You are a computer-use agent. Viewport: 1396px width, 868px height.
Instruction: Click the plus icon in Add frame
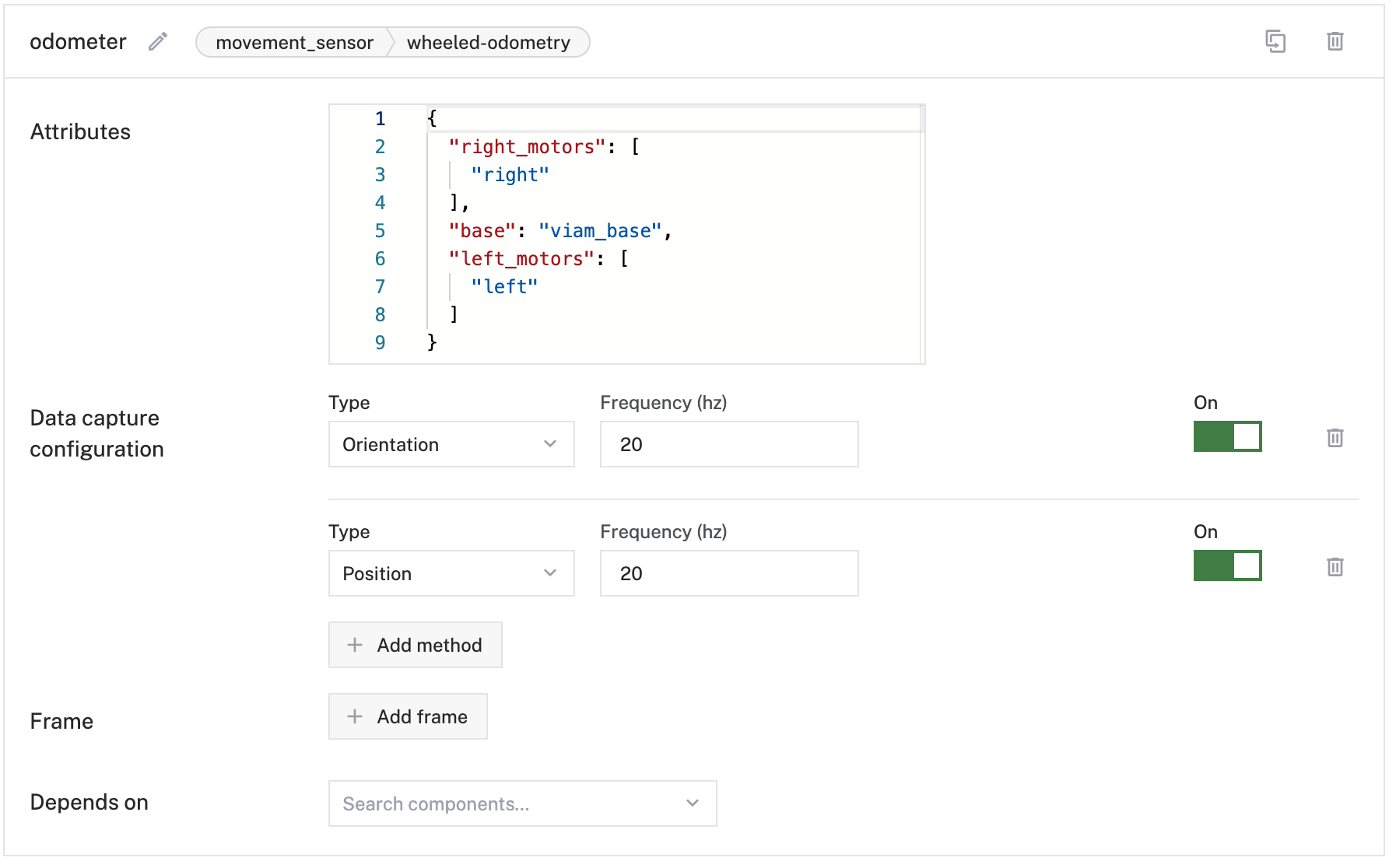point(355,716)
